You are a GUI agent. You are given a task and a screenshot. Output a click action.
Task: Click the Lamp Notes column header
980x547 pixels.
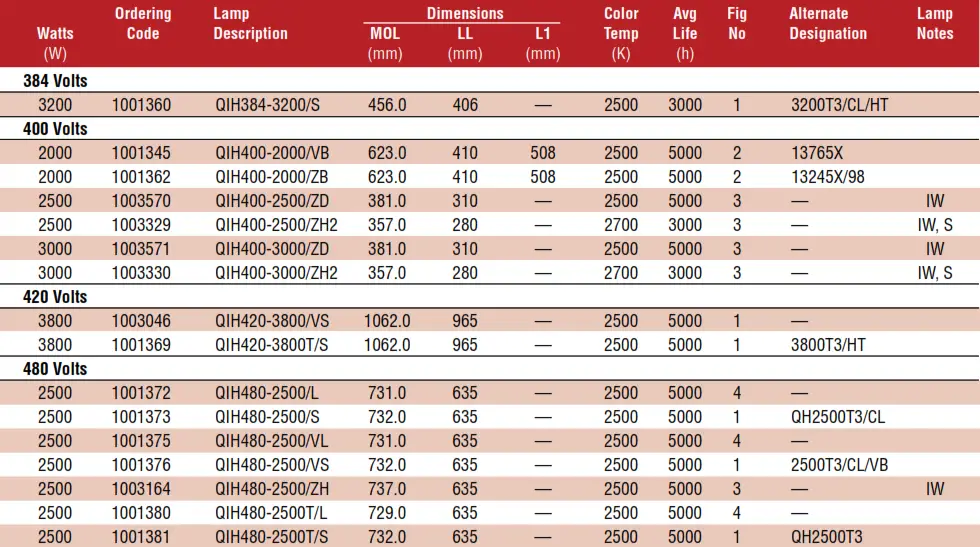pos(935,23)
